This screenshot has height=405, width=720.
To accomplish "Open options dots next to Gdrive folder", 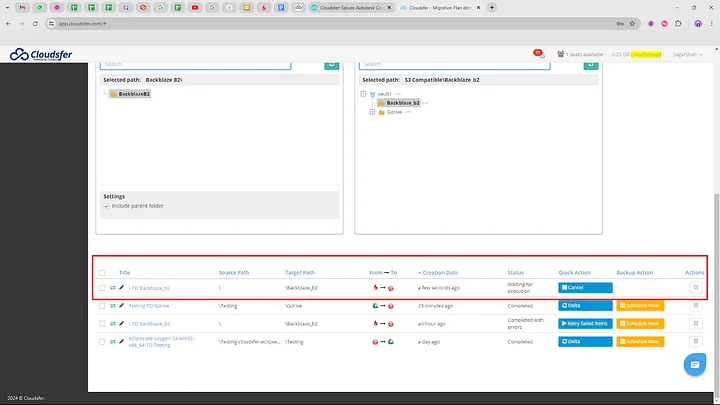I will 408,112.
